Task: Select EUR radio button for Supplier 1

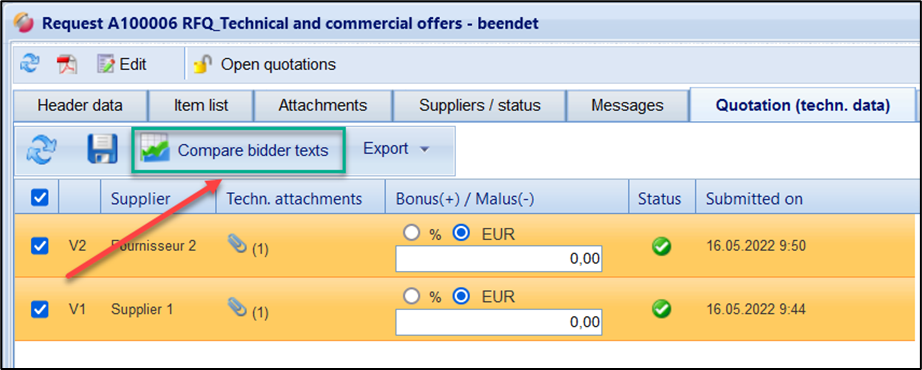Action: click(x=462, y=296)
